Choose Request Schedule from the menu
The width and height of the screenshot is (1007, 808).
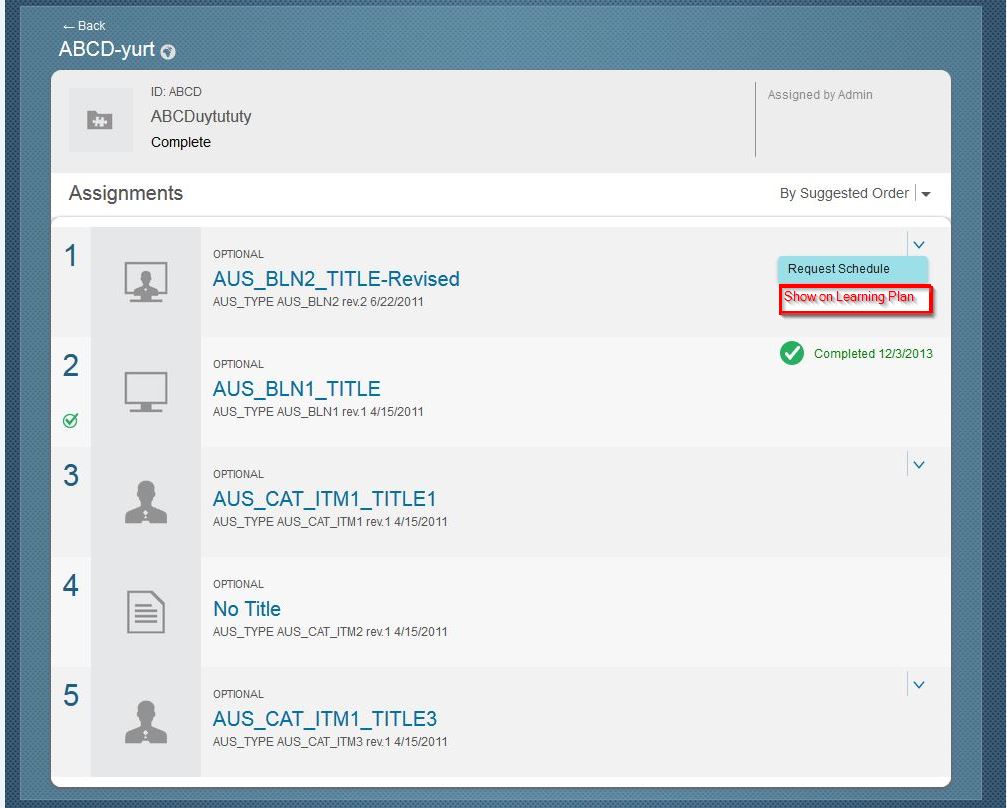click(x=852, y=268)
